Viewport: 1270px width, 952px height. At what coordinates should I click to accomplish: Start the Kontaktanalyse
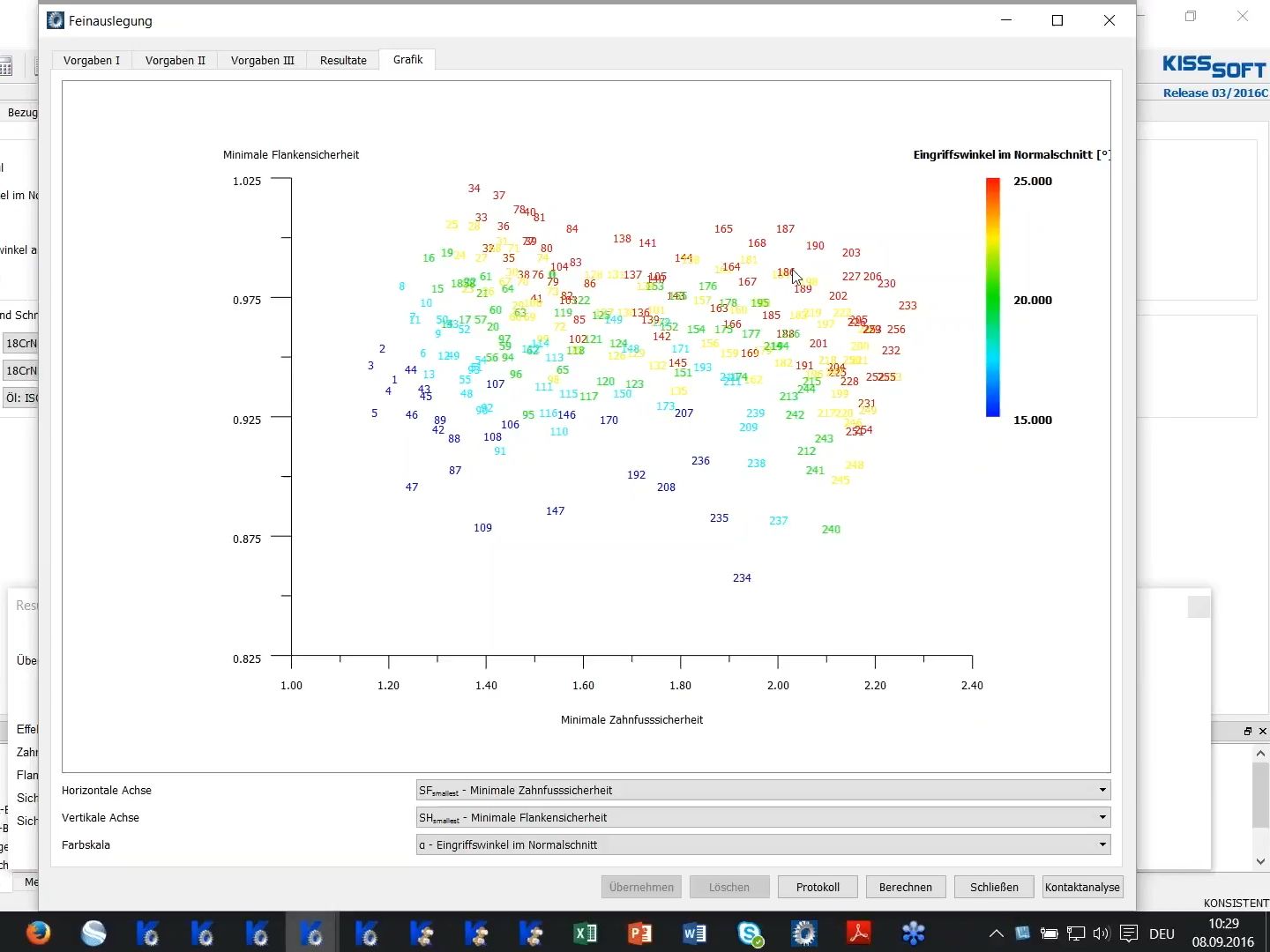pyautogui.click(x=1082, y=887)
